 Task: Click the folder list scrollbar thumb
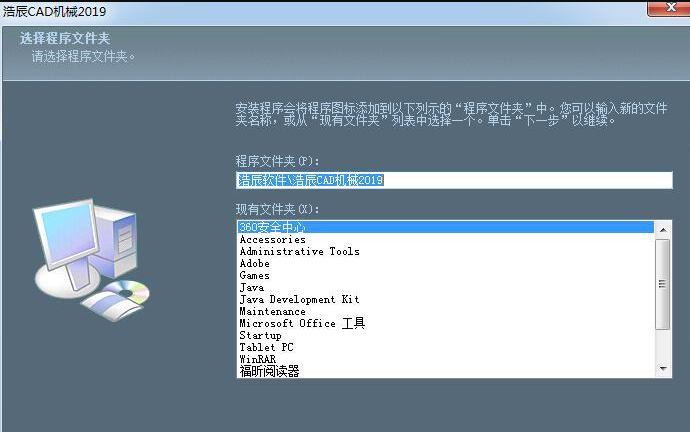tap(662, 284)
